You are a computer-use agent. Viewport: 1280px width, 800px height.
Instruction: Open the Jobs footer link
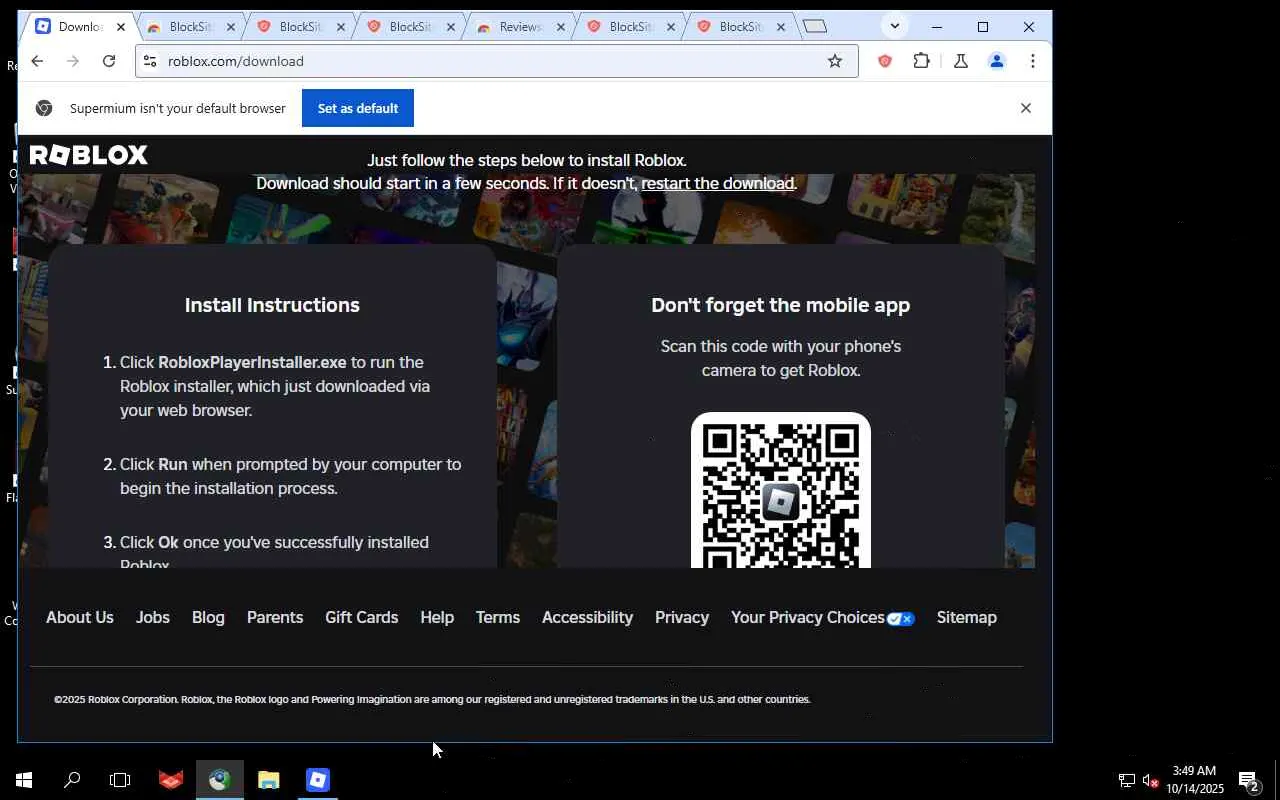153,617
